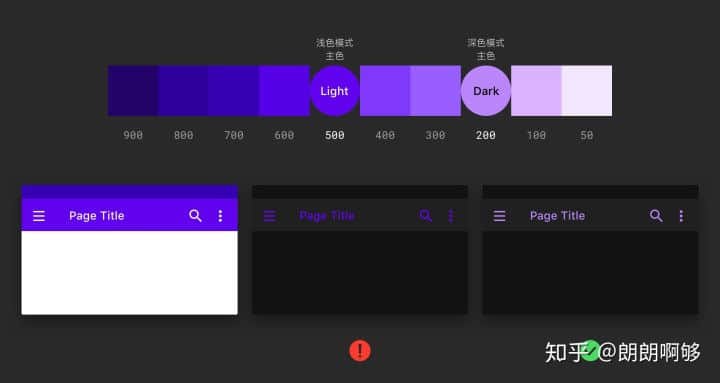Viewport: 720px width, 383px height.
Task: Click Page Title in middle dark app bar
Action: pos(327,216)
